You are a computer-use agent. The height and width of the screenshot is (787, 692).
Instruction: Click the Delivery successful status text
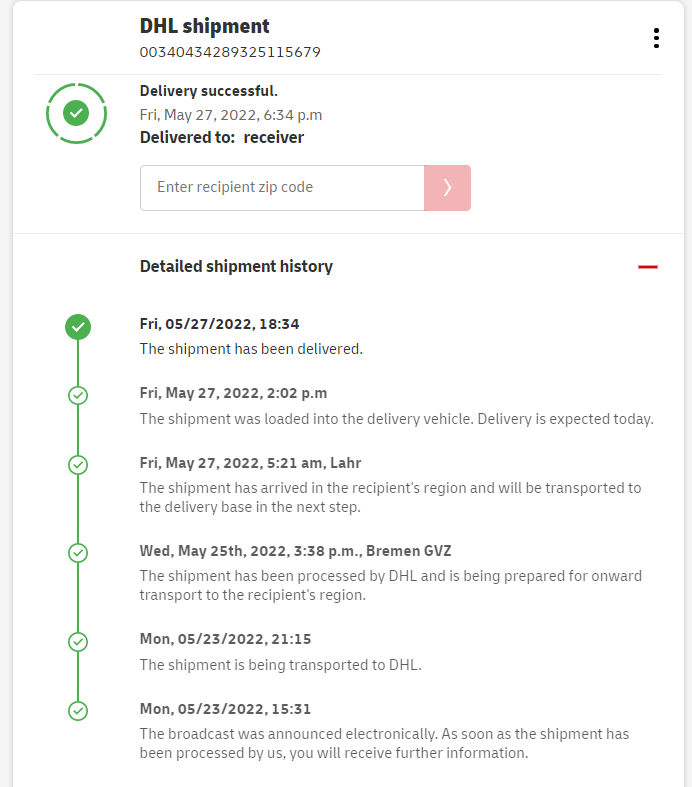pos(209,92)
